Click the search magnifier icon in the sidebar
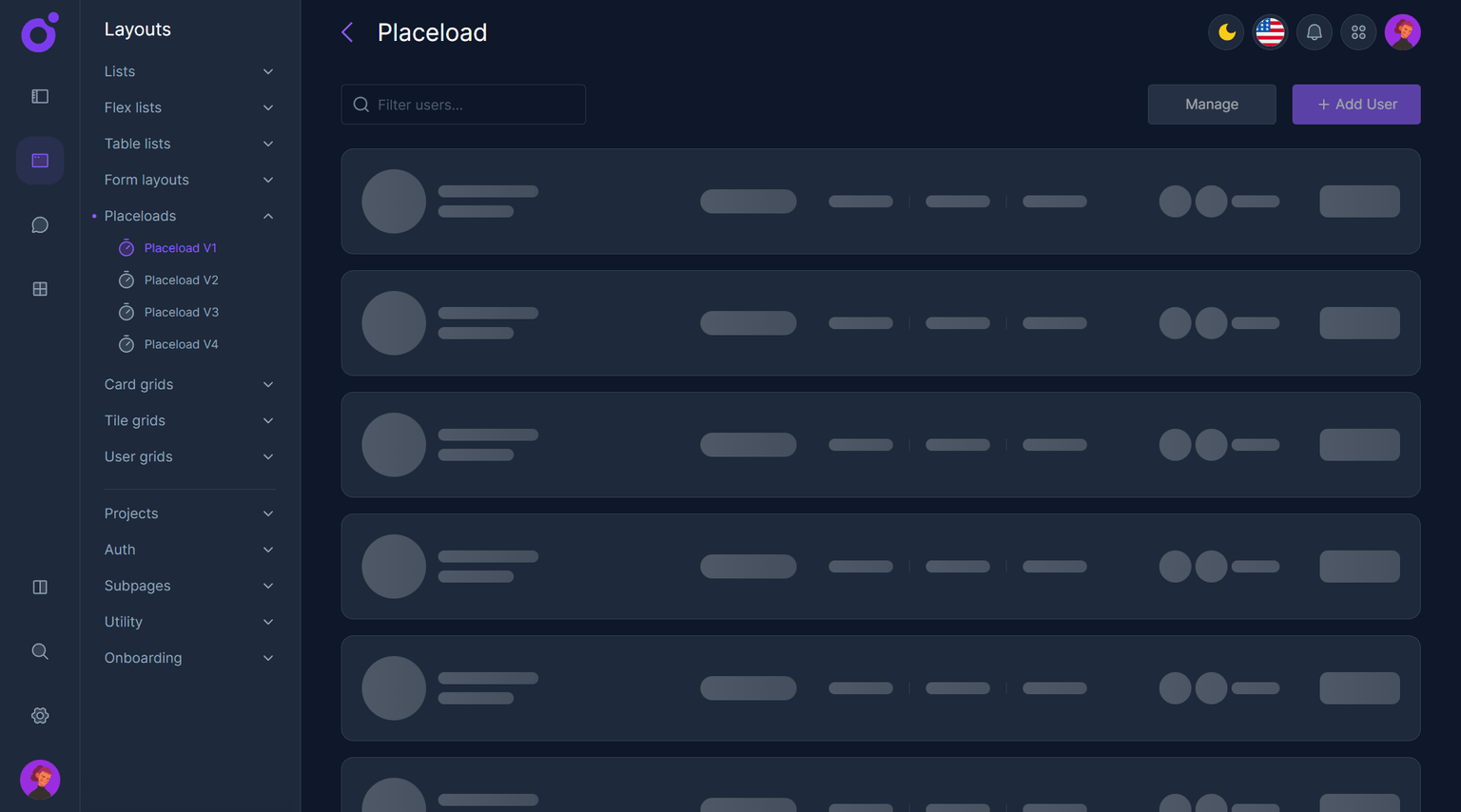 [40, 651]
